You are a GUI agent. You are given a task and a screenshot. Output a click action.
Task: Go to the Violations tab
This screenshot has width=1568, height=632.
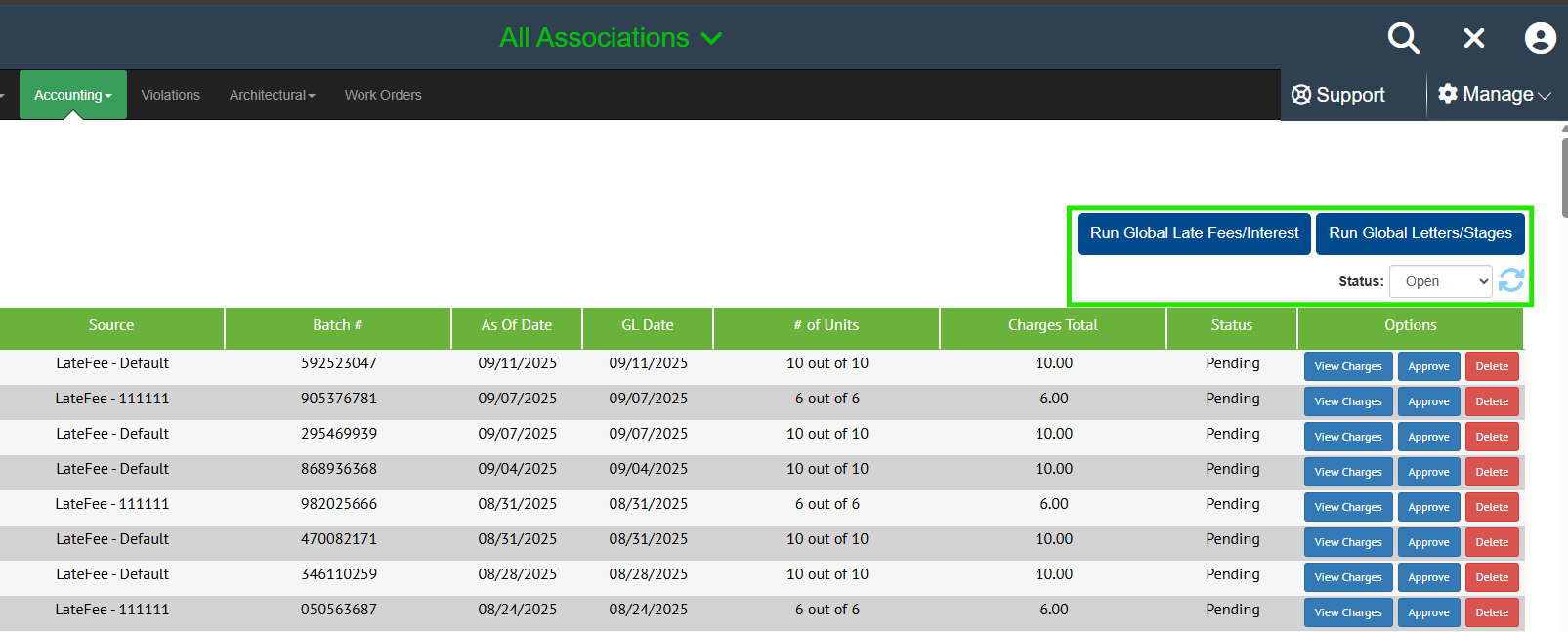click(x=170, y=95)
